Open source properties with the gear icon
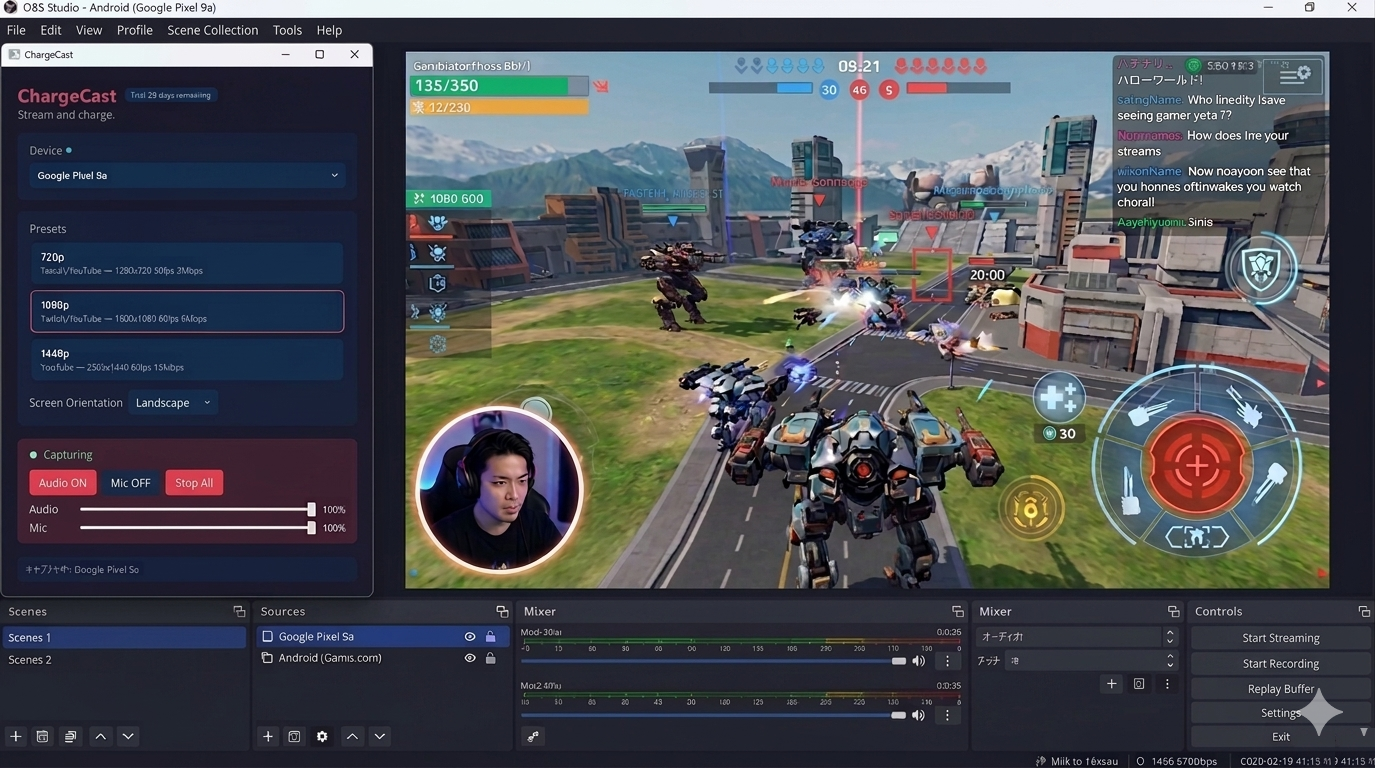Screen dimensions: 1375x768 (321, 735)
